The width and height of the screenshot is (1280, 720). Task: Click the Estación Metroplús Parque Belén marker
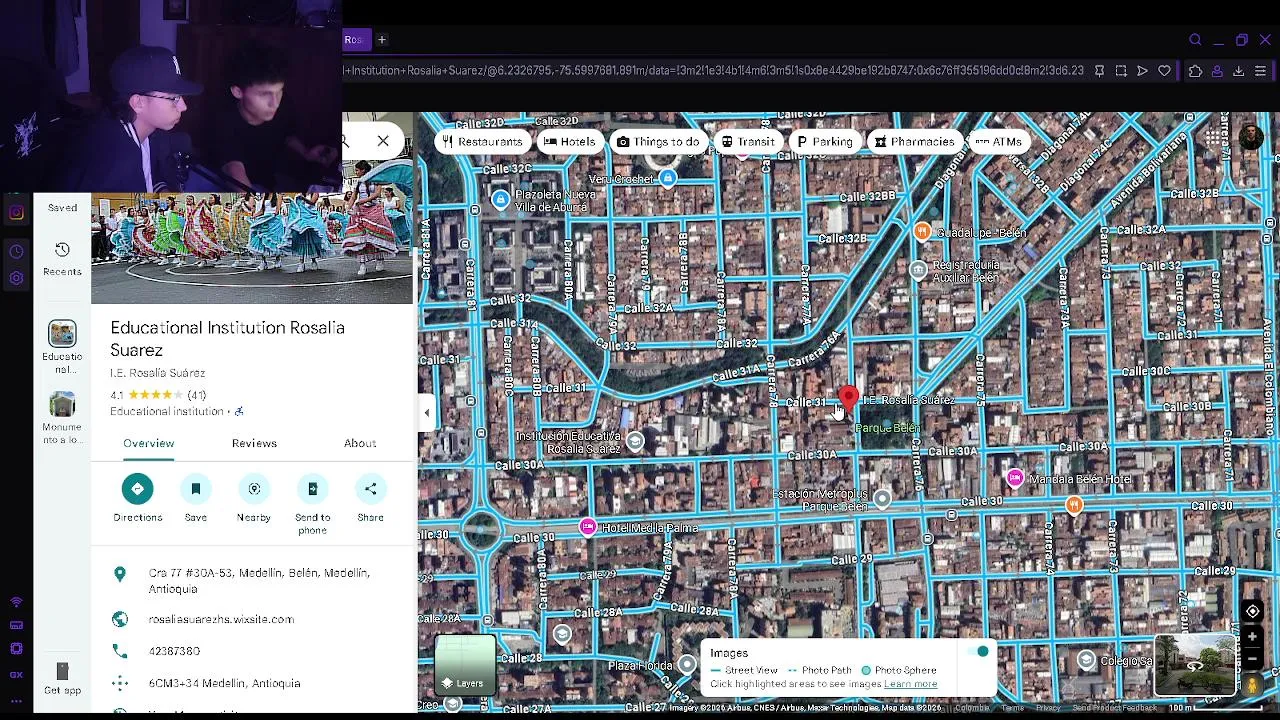pos(882,498)
